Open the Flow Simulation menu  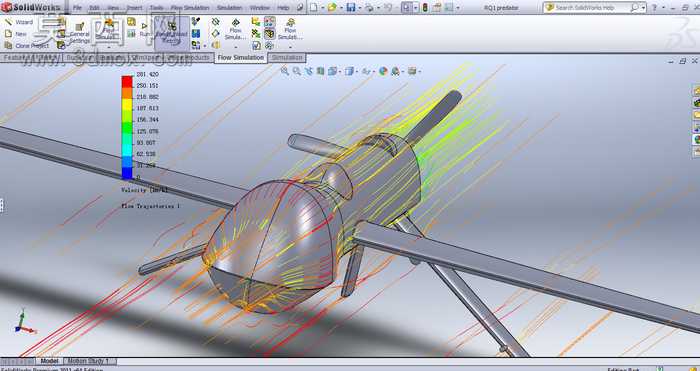(190, 8)
